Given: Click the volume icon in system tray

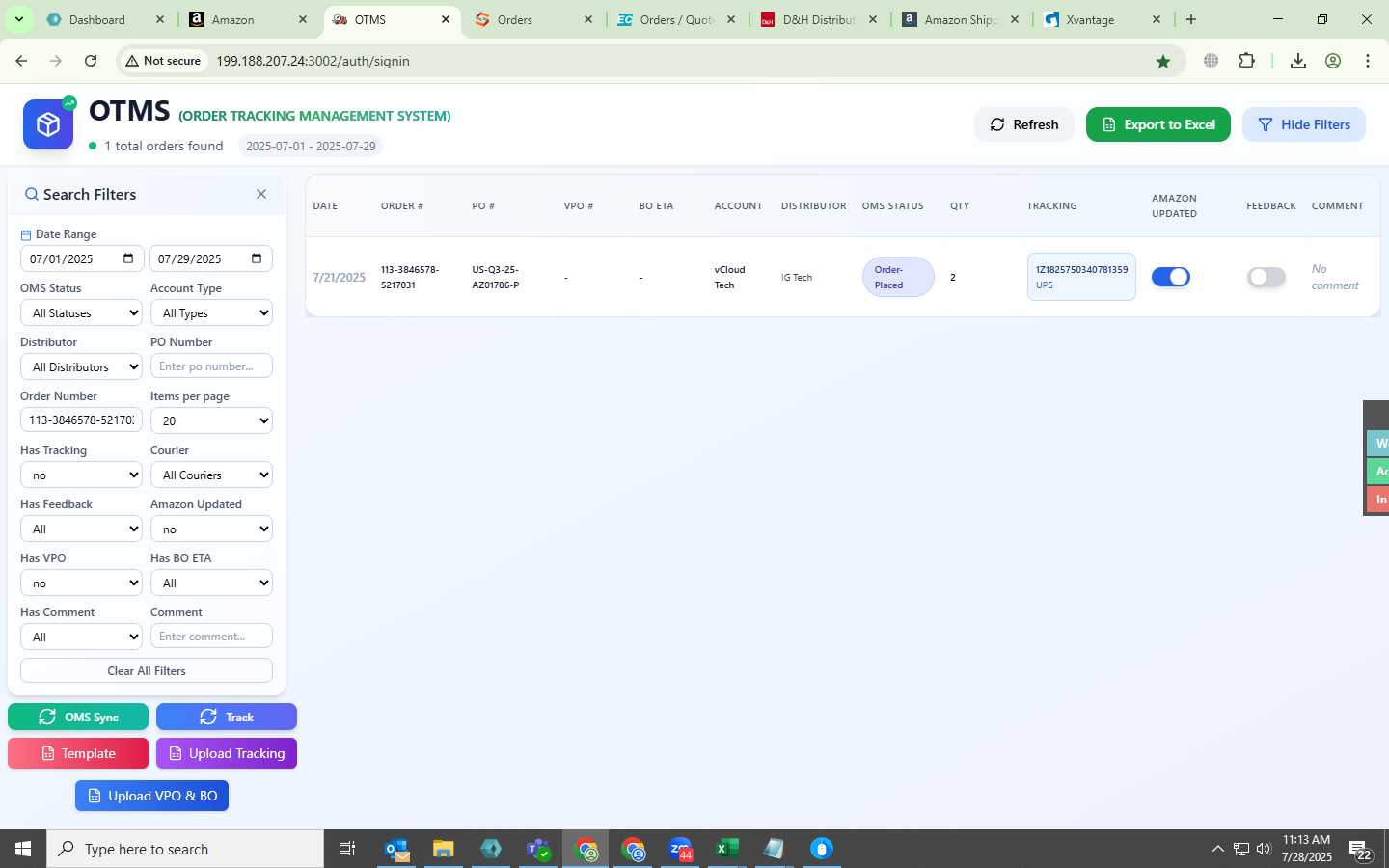Looking at the screenshot, I should coord(1264,849).
